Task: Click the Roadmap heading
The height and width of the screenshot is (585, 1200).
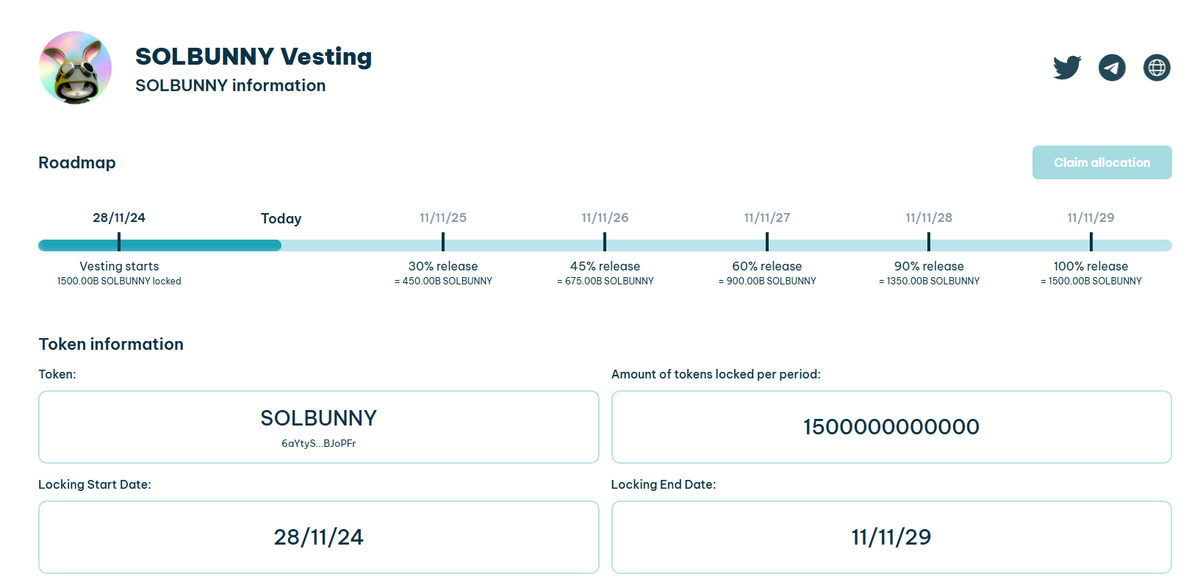Action: point(77,162)
